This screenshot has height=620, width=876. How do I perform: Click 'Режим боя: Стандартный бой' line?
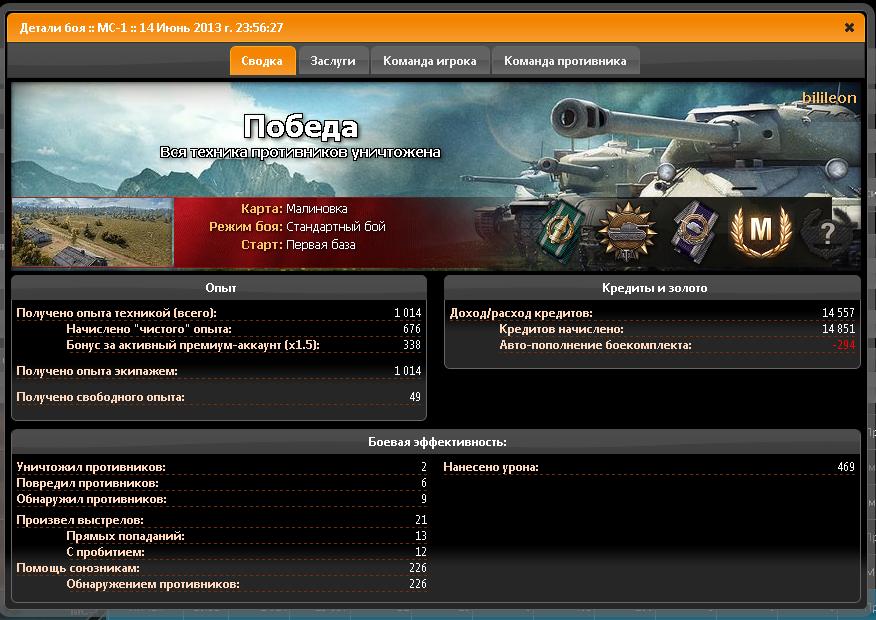(297, 226)
